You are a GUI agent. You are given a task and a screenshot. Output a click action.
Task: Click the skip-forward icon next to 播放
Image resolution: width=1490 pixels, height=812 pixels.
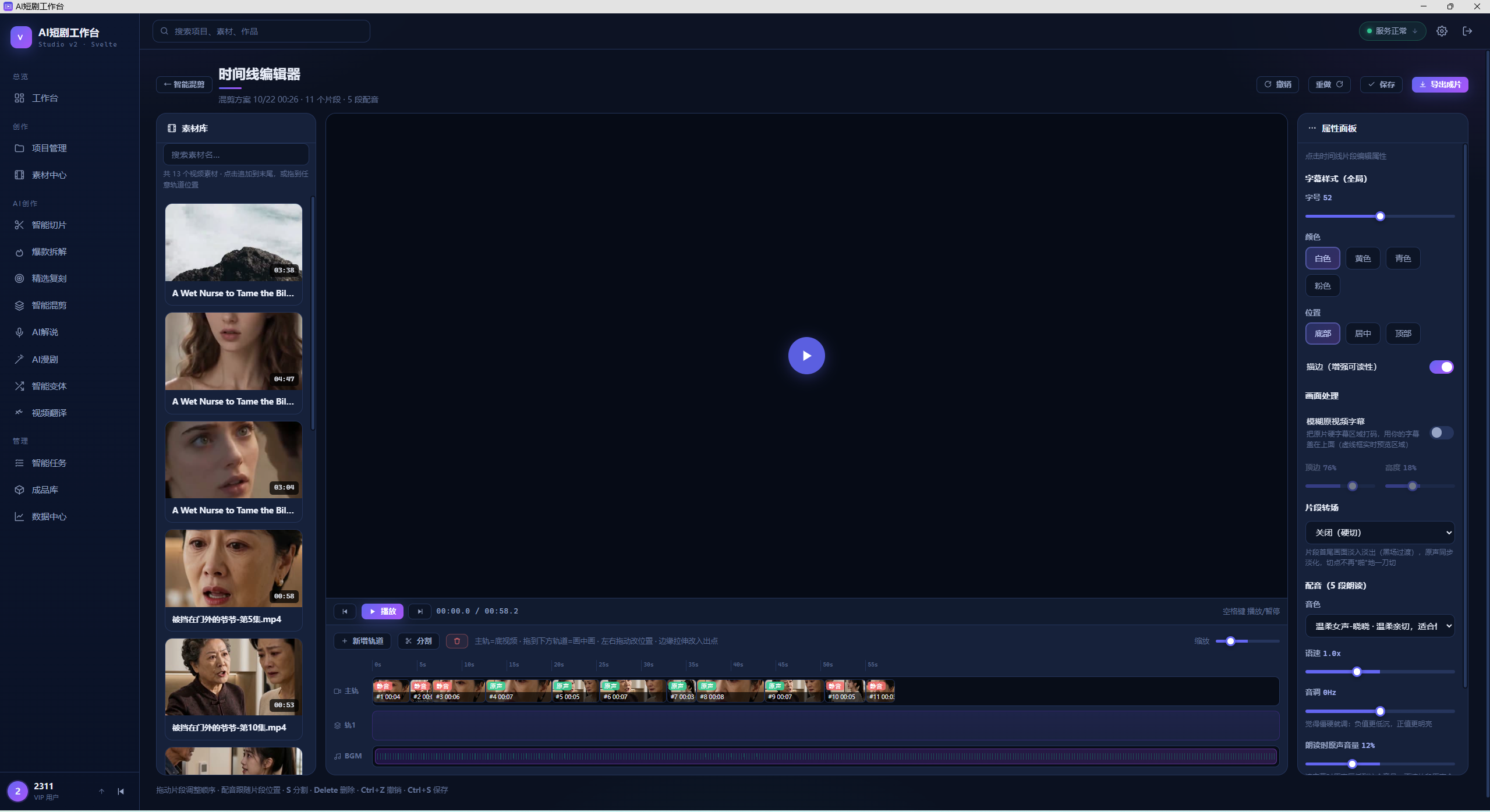[420, 611]
